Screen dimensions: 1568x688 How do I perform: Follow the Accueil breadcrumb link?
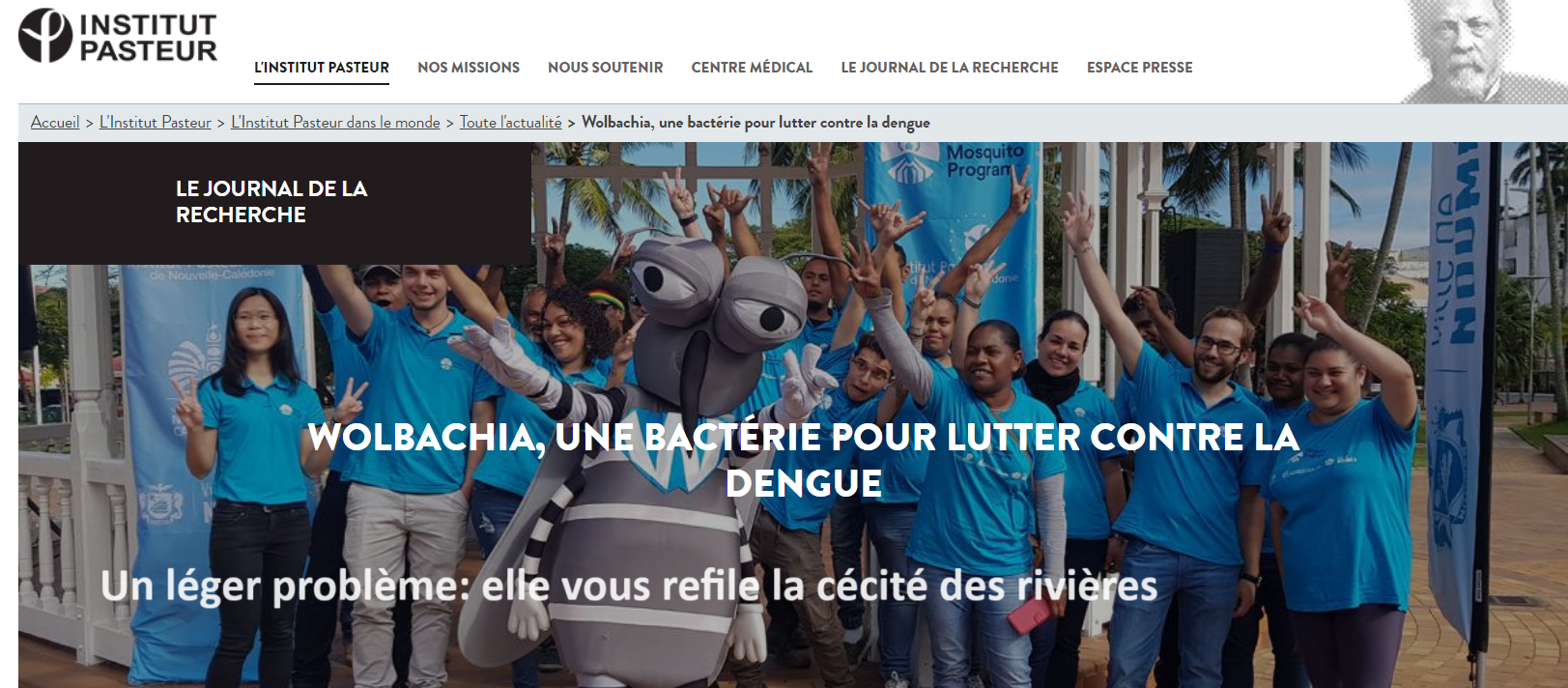tap(55, 123)
